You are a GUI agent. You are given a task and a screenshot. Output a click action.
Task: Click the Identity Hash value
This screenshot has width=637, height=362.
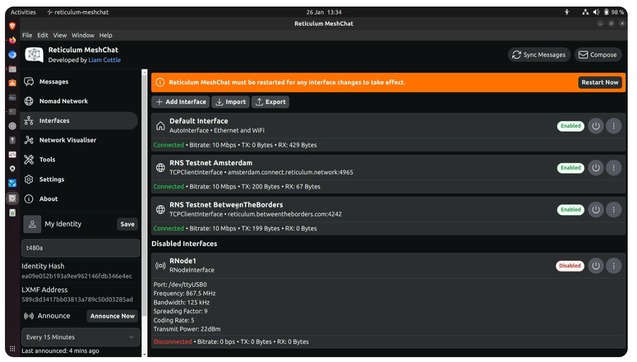click(77, 276)
